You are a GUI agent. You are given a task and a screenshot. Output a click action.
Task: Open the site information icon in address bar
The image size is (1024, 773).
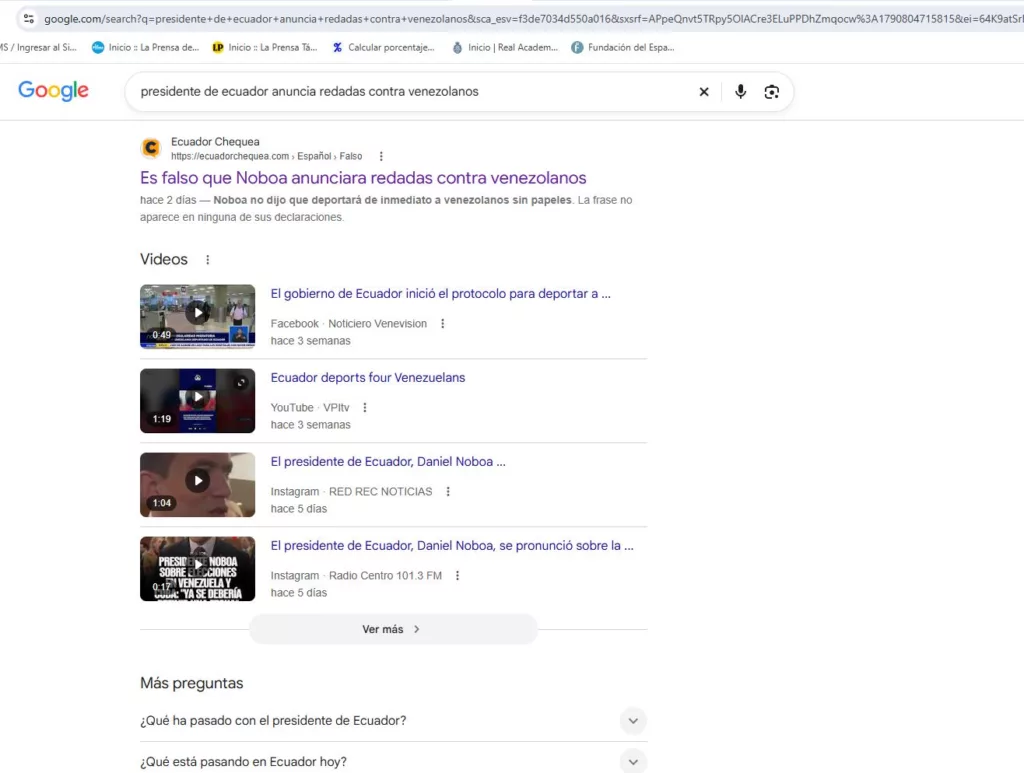tap(29, 19)
